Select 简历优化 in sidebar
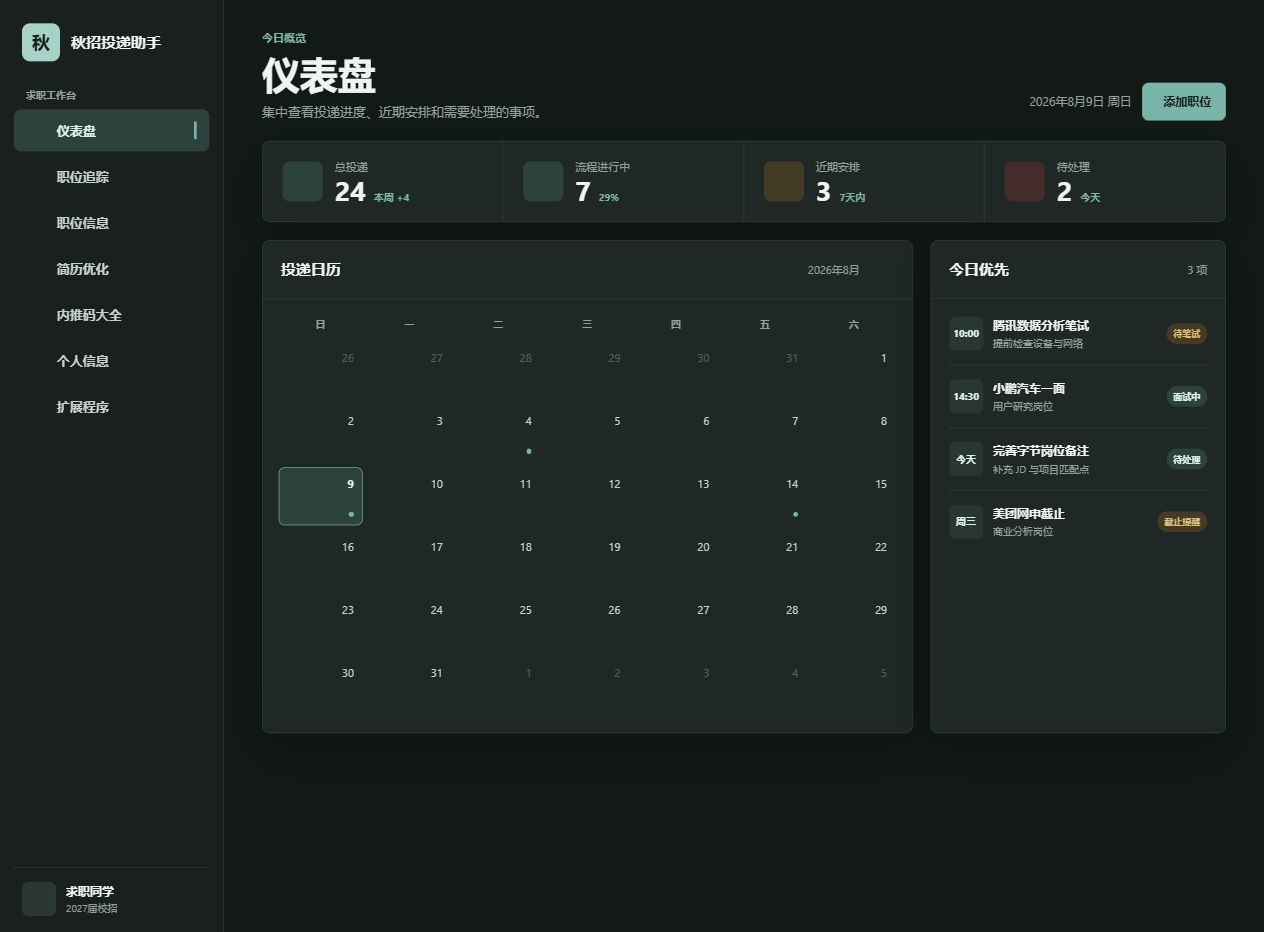 pyautogui.click(x=111, y=269)
